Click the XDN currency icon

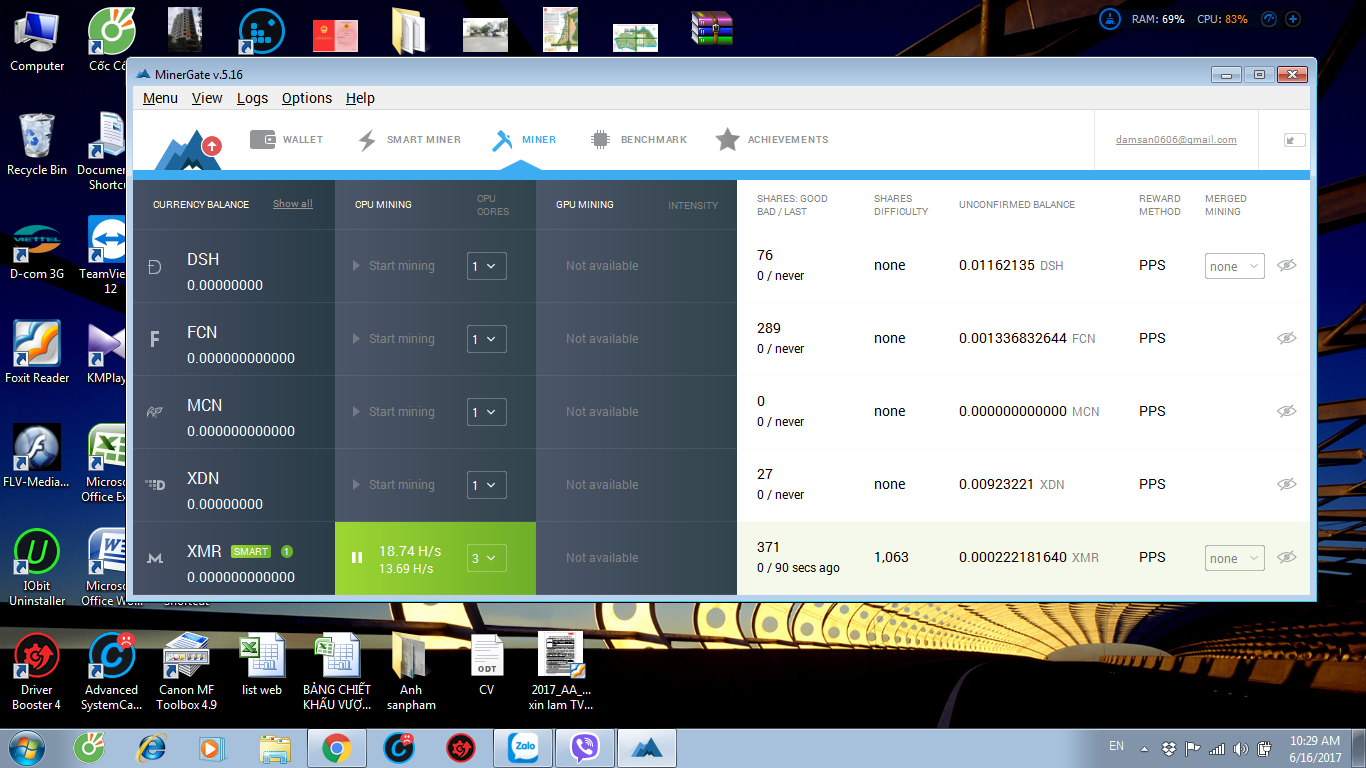[155, 485]
